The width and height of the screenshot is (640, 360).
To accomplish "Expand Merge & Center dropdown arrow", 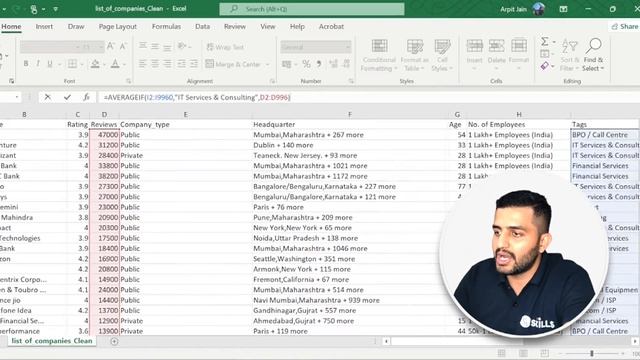I will pyautogui.click(x=268, y=64).
